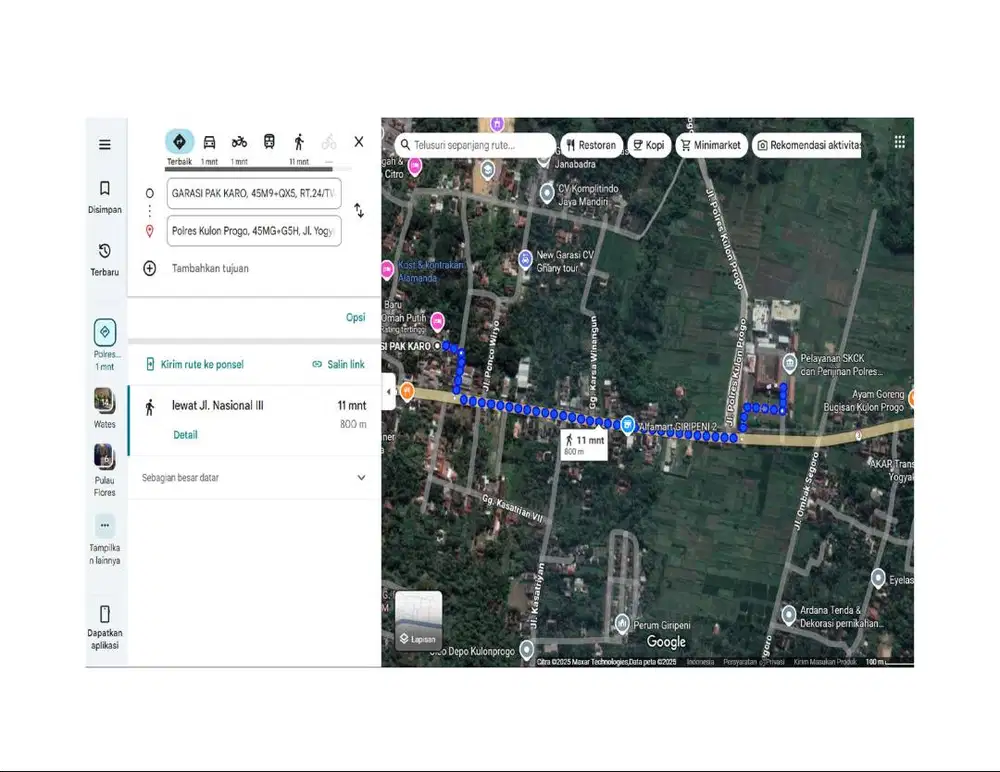Swap start and destination with reverse arrows
This screenshot has height=772, width=1000.
[359, 211]
